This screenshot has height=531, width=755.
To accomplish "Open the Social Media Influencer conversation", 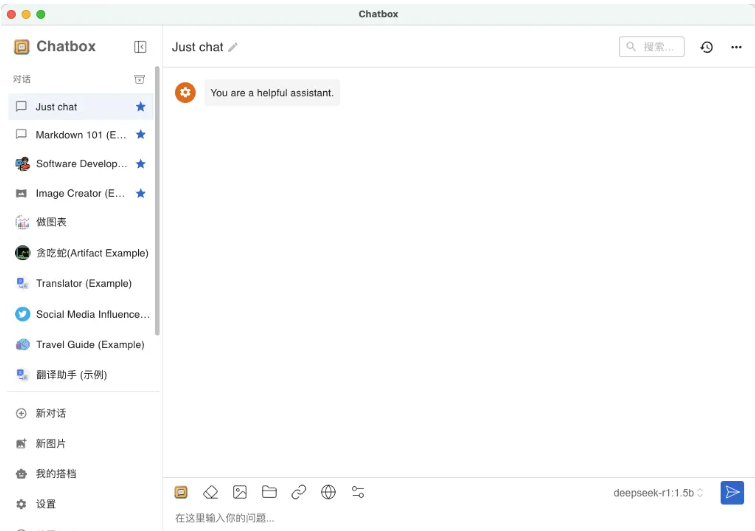I will [x=81, y=314].
